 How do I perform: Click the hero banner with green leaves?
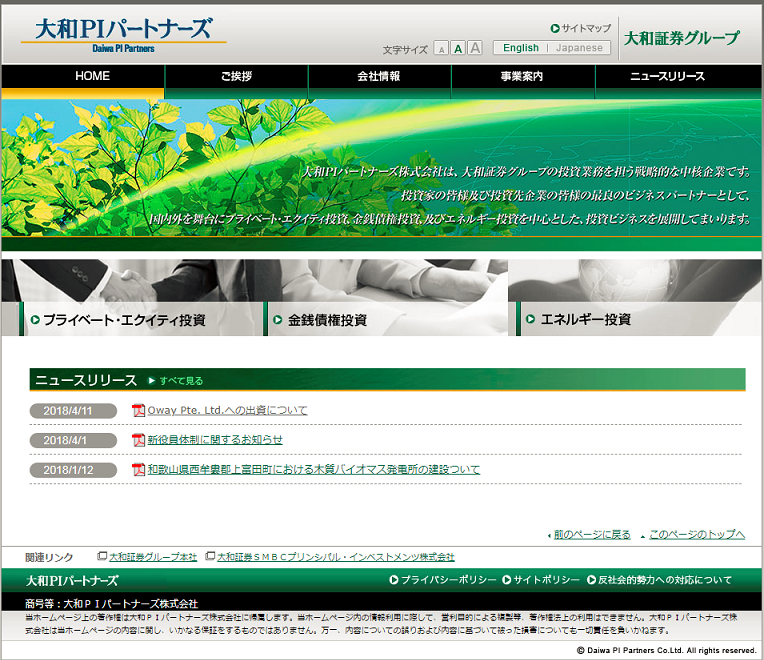coord(382,168)
